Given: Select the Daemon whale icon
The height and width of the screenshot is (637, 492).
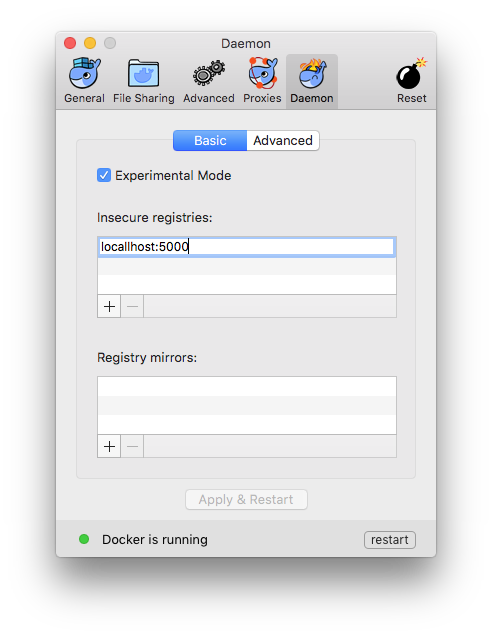Looking at the screenshot, I should (x=312, y=80).
